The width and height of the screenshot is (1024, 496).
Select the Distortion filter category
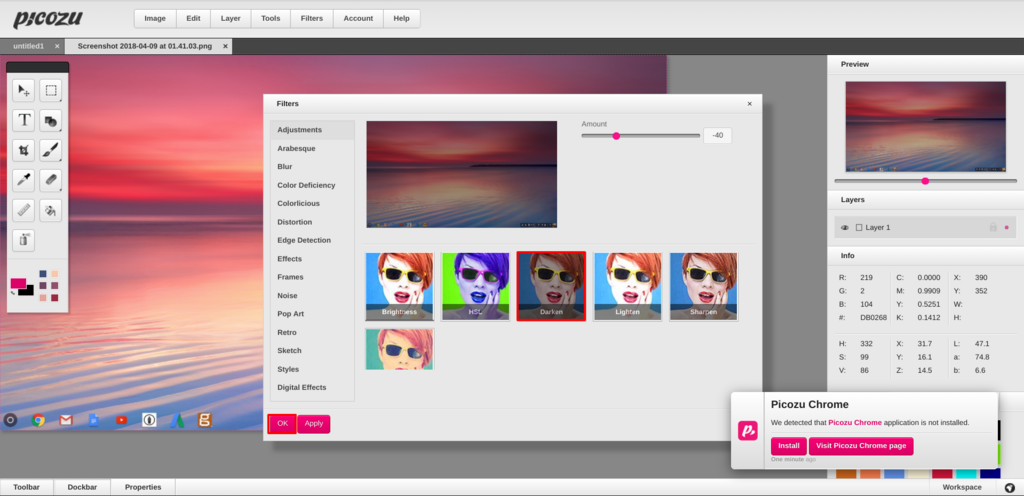pos(312,222)
